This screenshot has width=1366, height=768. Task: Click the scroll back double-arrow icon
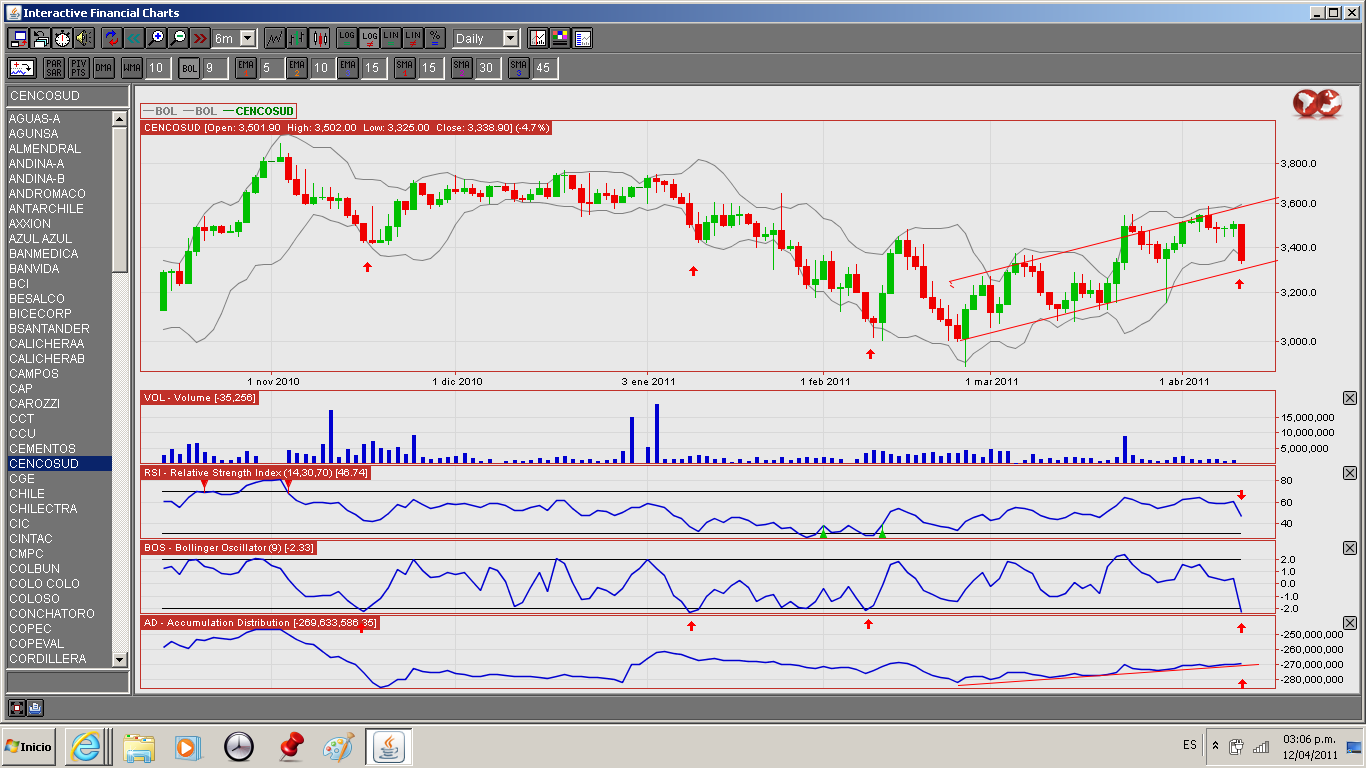[133, 38]
